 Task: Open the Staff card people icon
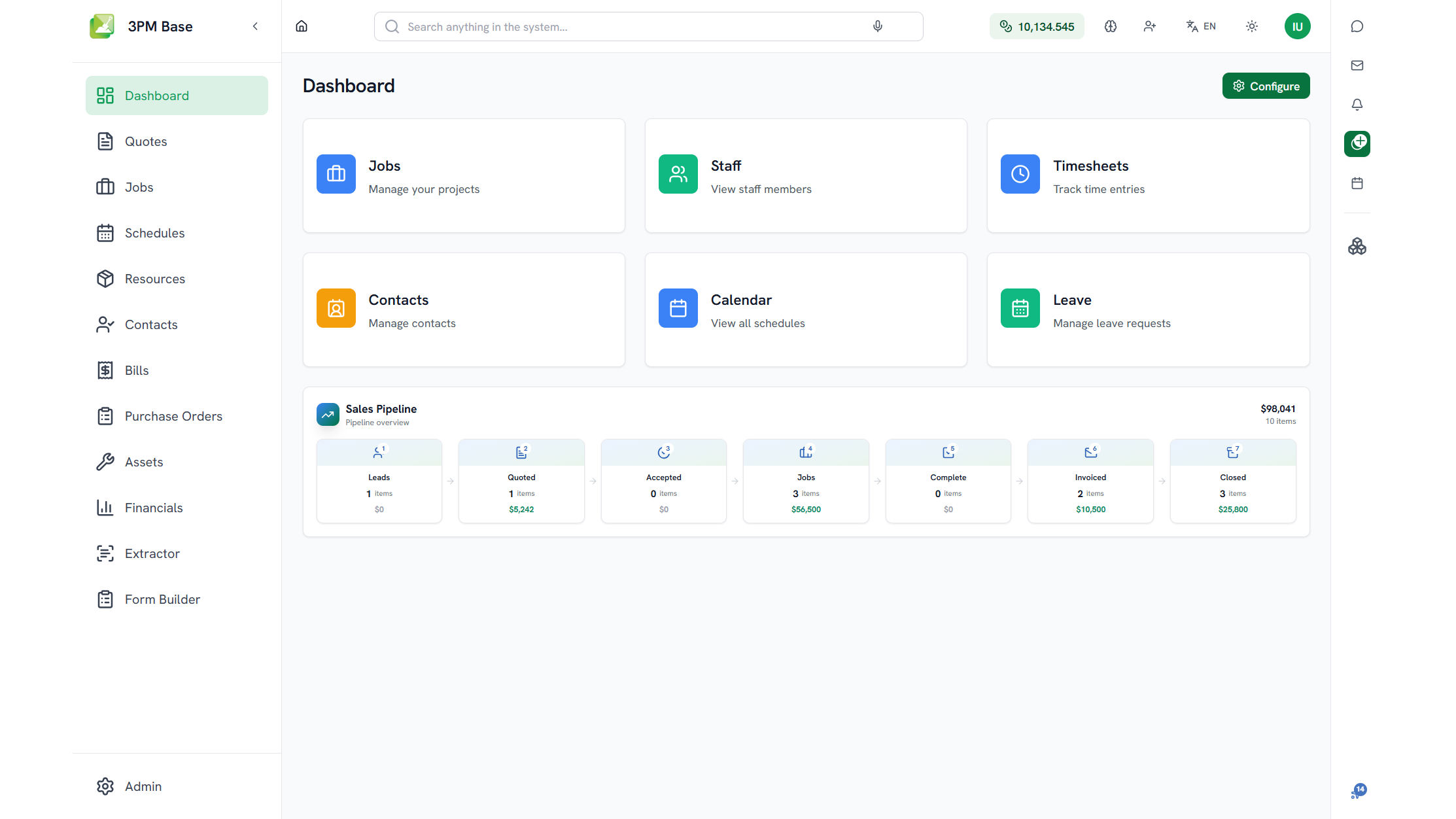(x=678, y=174)
